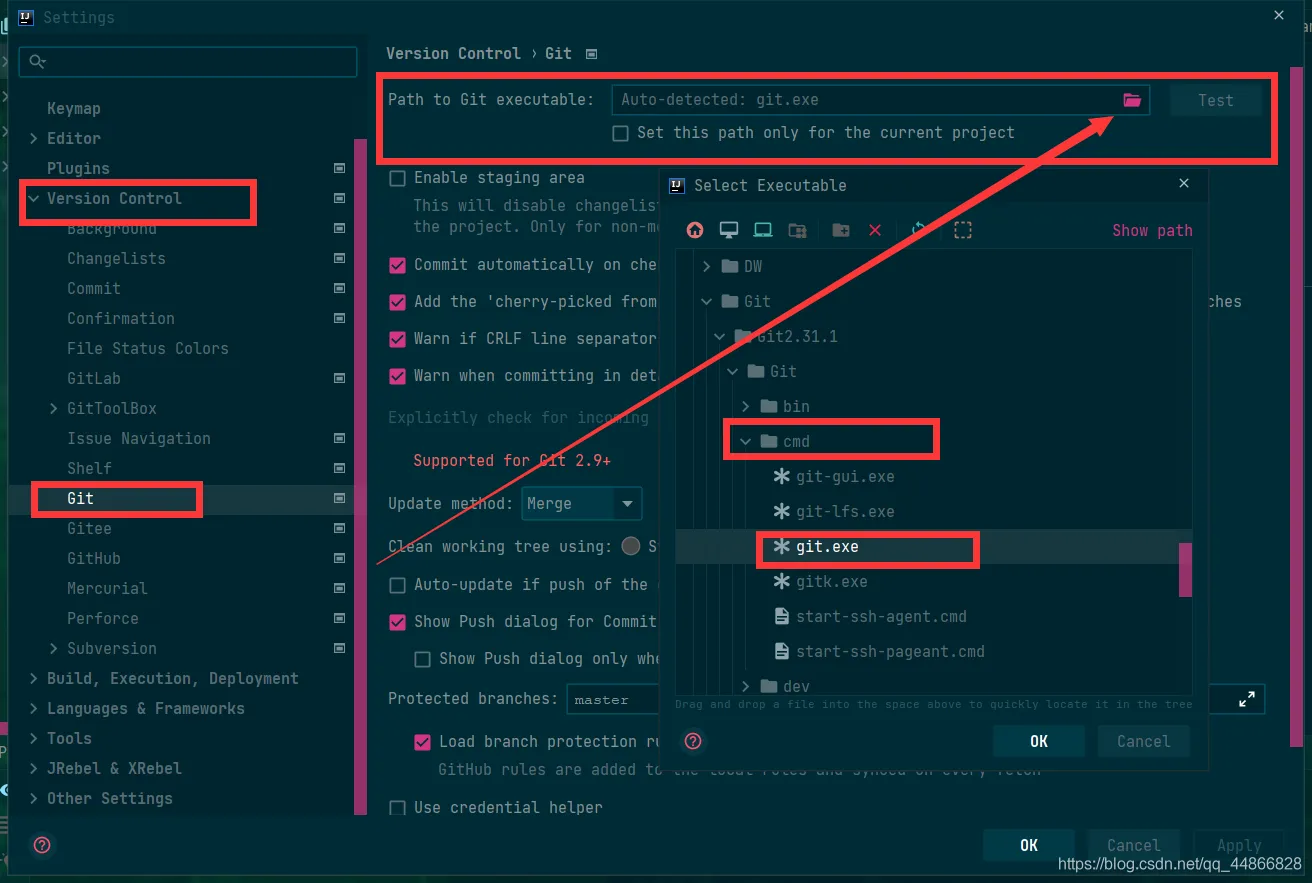Open the Issue Navigation settings page
1312x883 pixels.
pos(139,438)
